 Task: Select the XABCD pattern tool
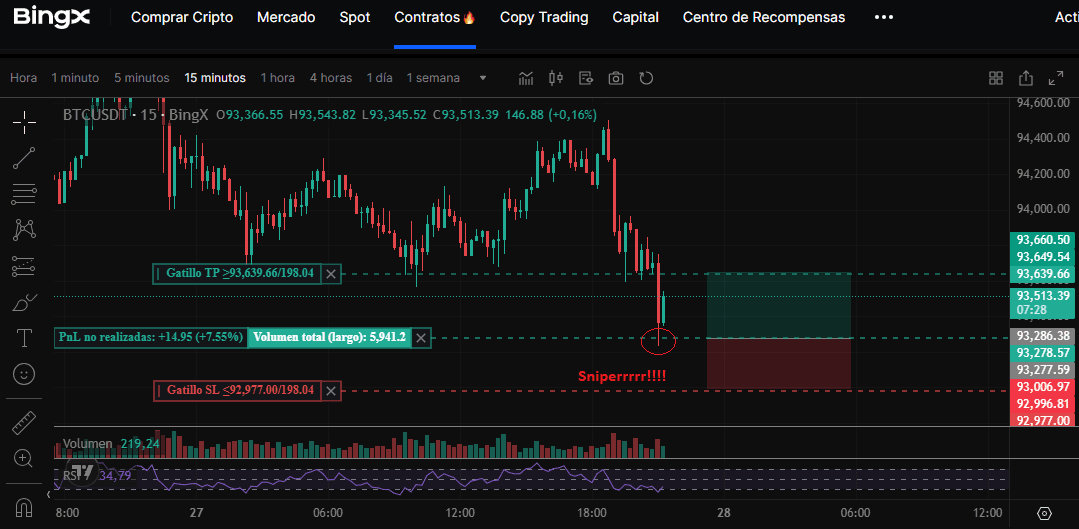click(24, 230)
